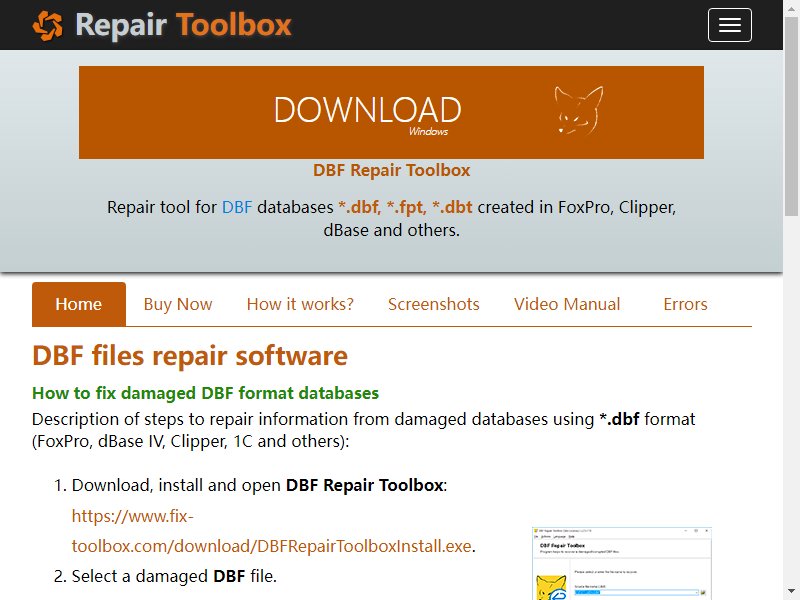Open the How it works? tab
This screenshot has height=600, width=800.
tap(300, 304)
